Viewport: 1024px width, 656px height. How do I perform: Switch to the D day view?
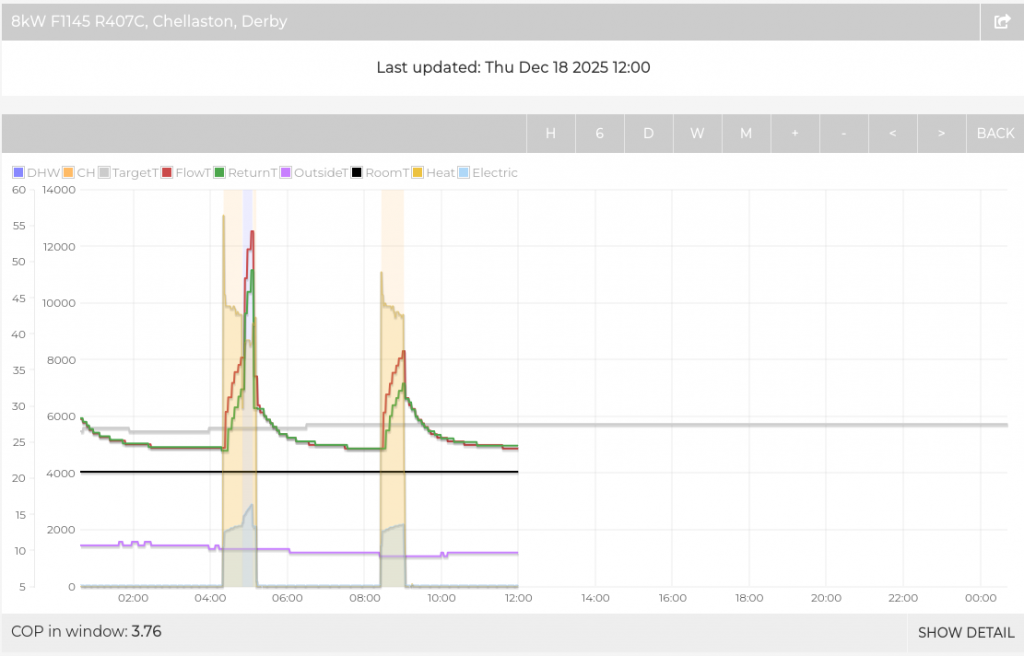click(x=648, y=133)
